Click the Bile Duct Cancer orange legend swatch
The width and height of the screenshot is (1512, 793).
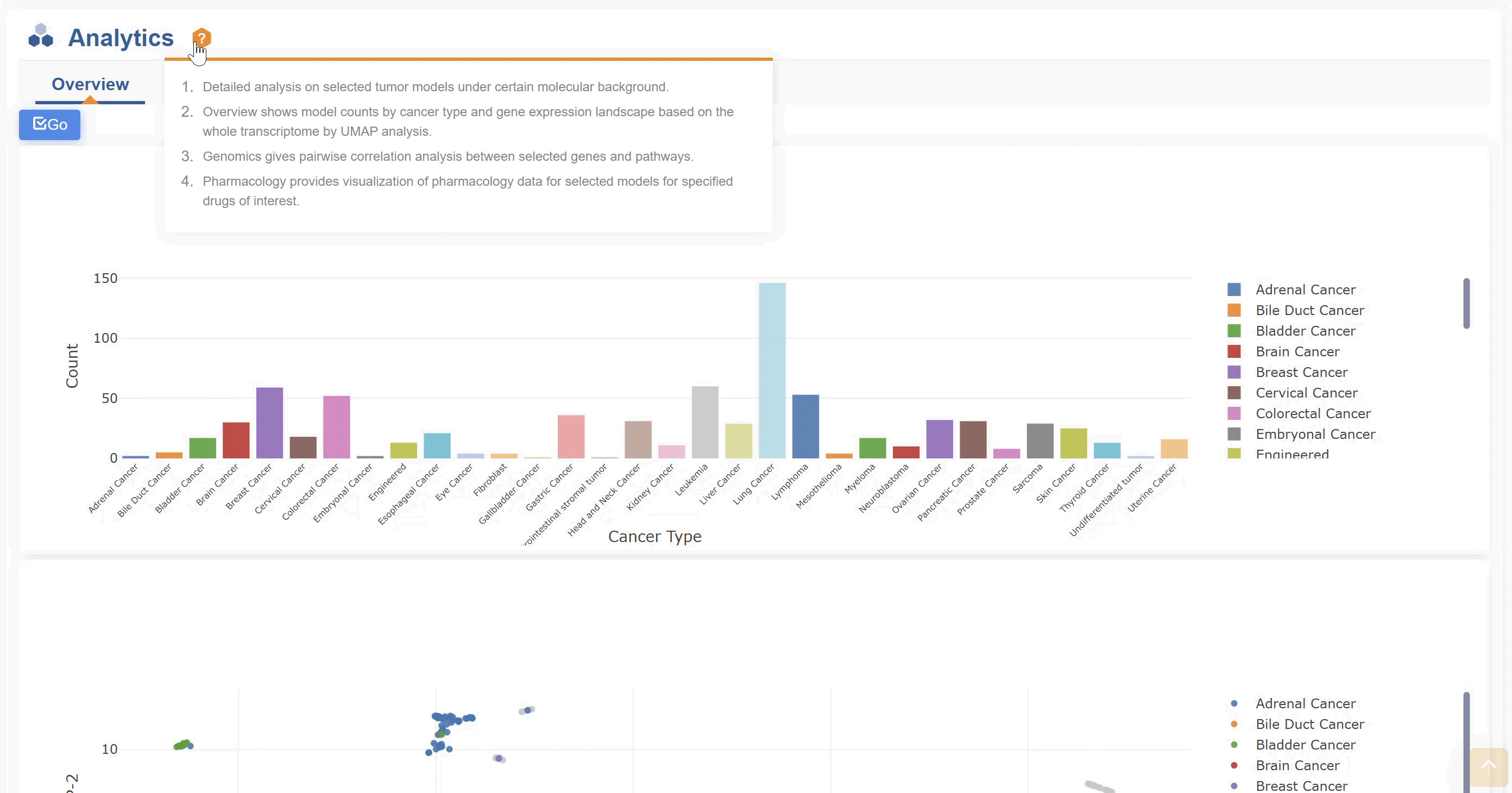tap(1234, 310)
